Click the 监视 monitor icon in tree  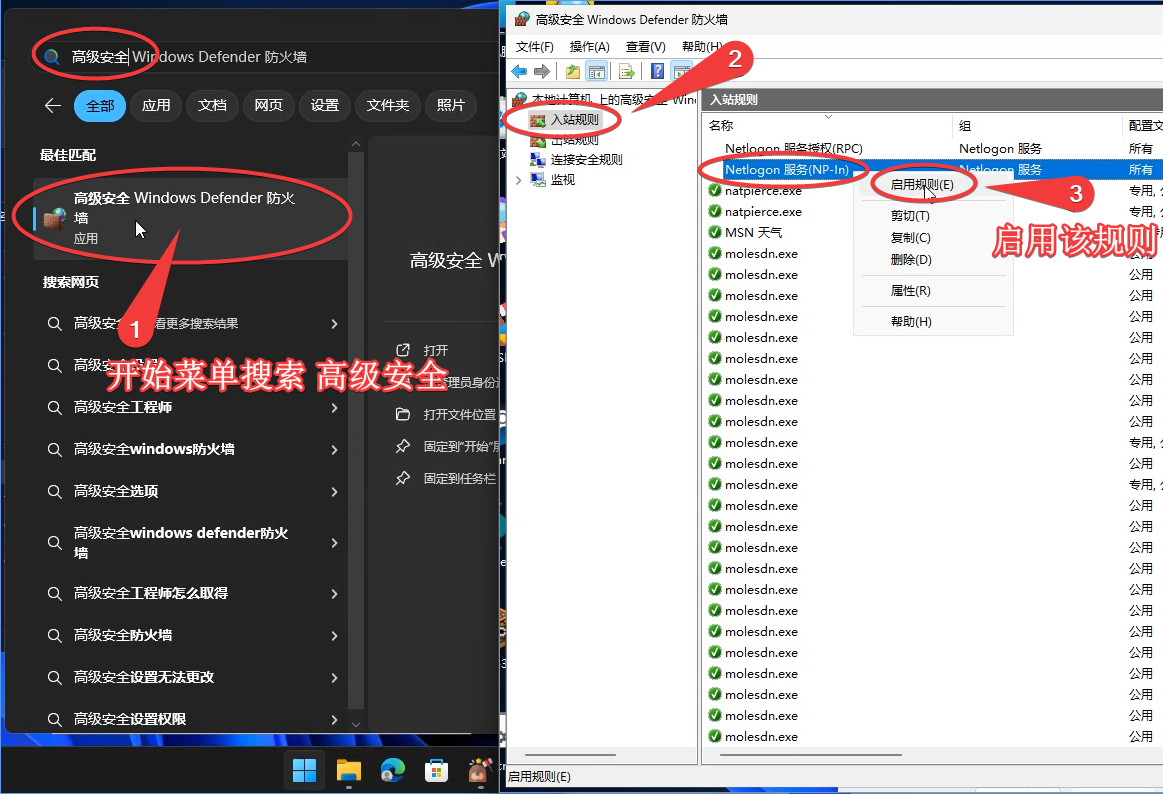click(x=538, y=179)
